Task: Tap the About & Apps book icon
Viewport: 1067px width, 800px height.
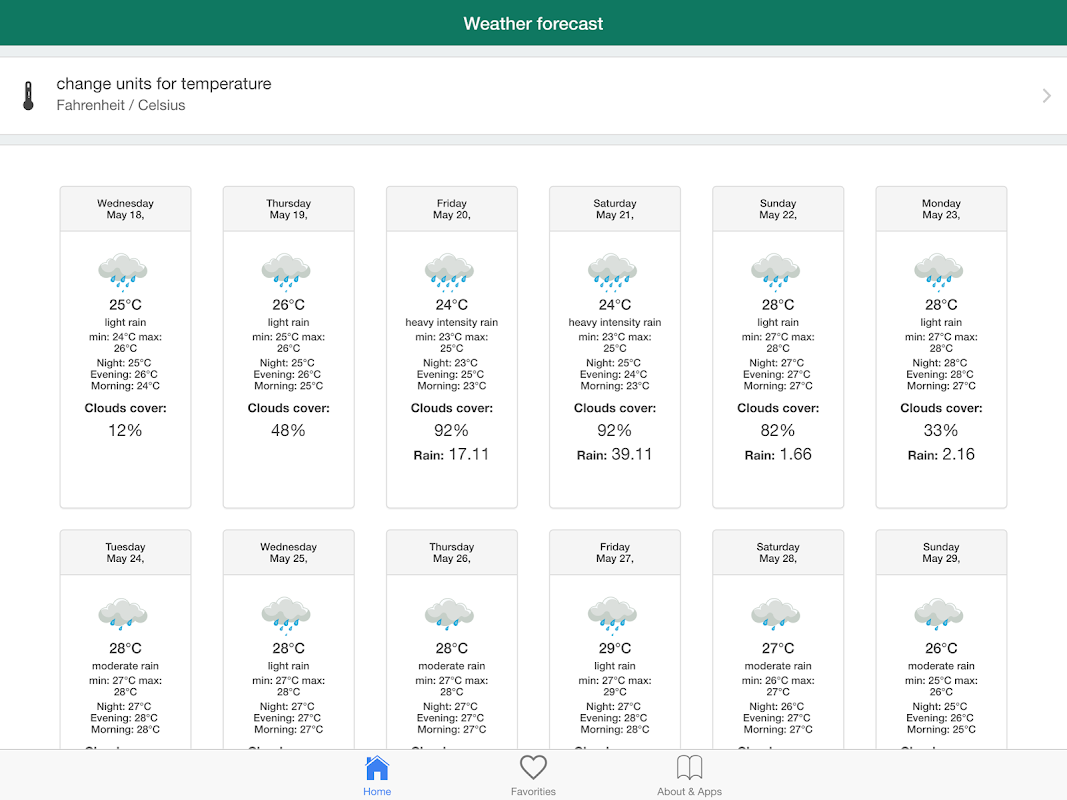Action: point(689,767)
